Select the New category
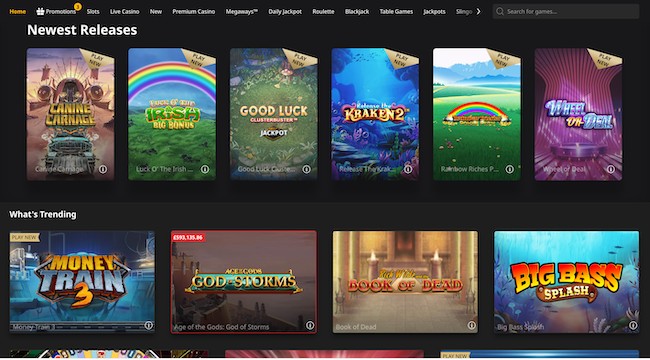 (x=156, y=12)
